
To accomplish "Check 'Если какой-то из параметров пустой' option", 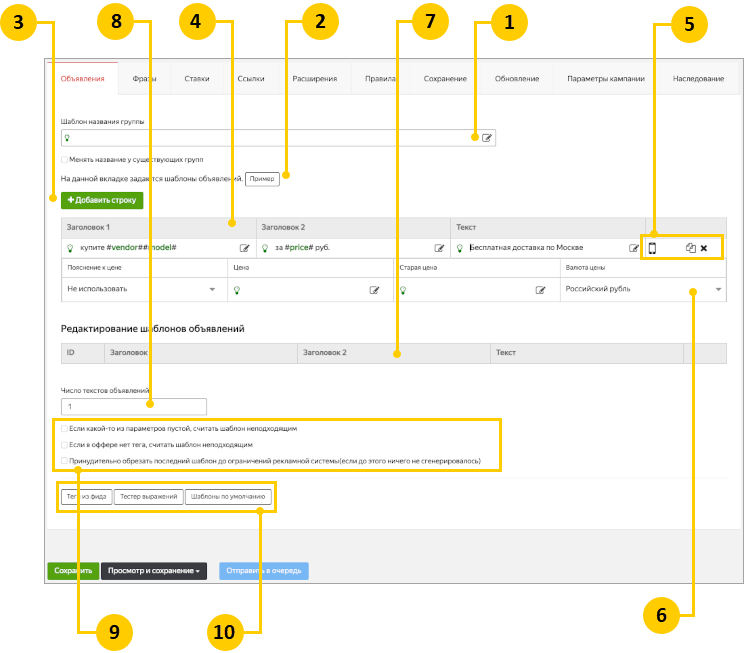I will 65,428.
